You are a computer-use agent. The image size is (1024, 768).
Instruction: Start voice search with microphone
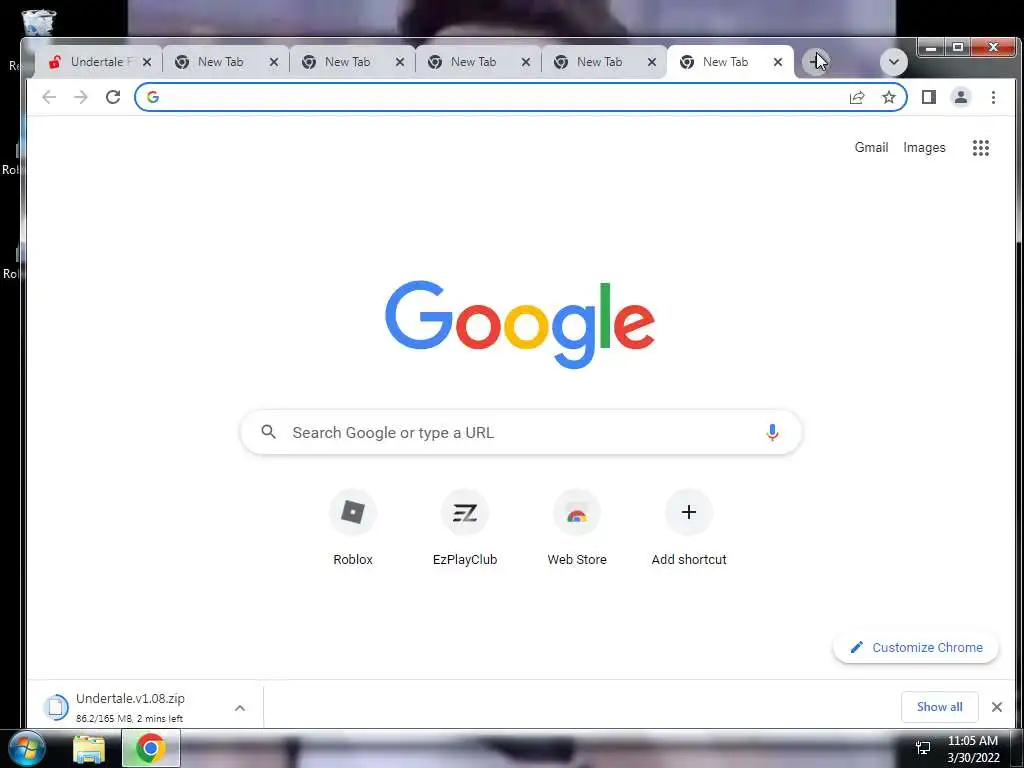tap(772, 432)
